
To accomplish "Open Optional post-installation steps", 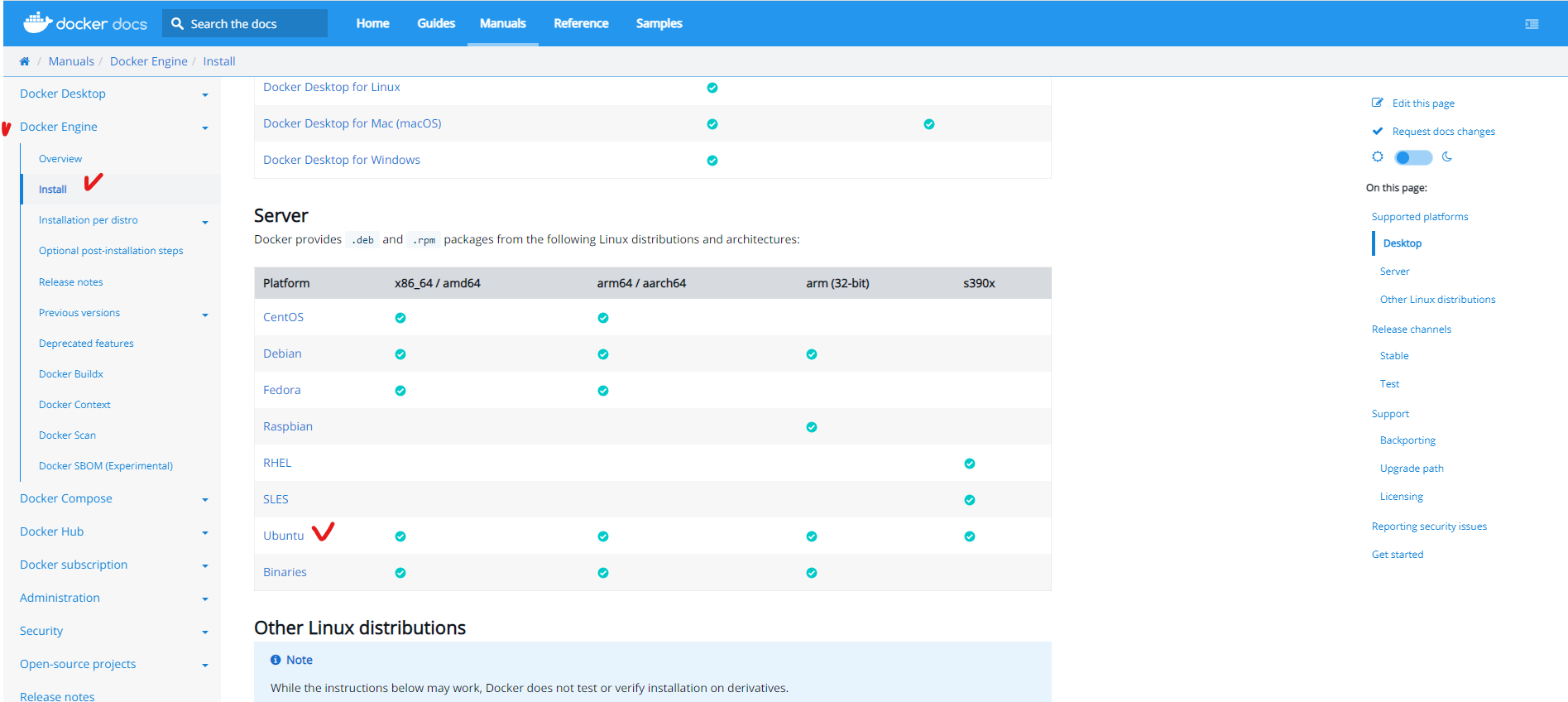I will click(x=111, y=251).
